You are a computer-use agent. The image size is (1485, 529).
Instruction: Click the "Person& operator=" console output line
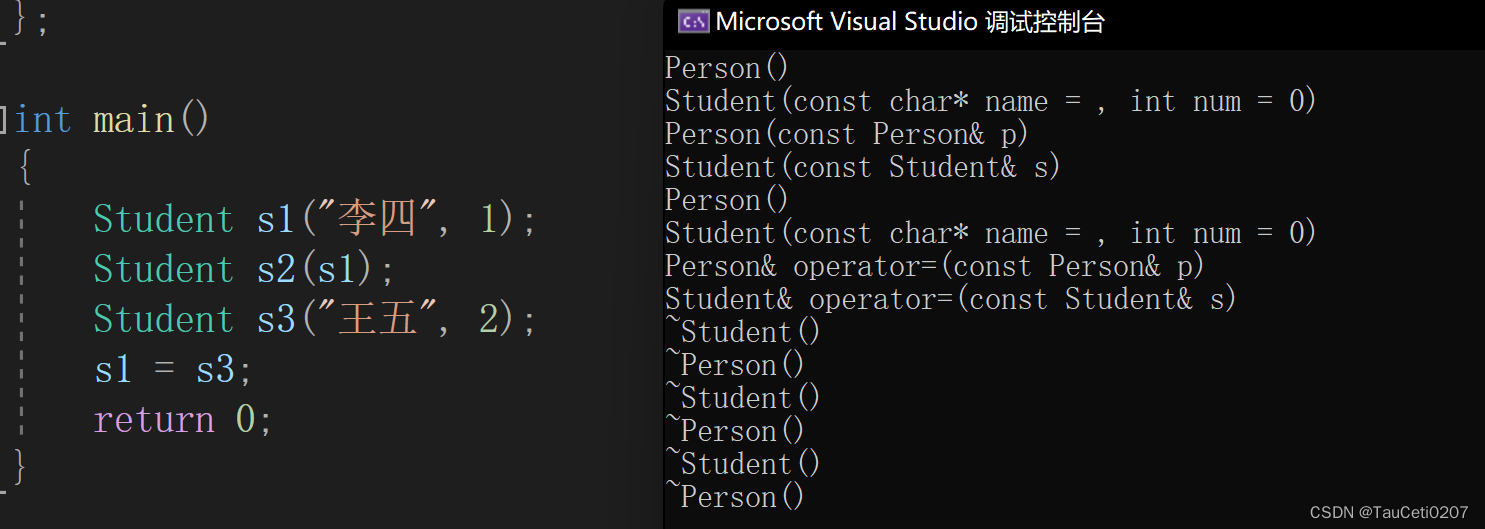934,266
